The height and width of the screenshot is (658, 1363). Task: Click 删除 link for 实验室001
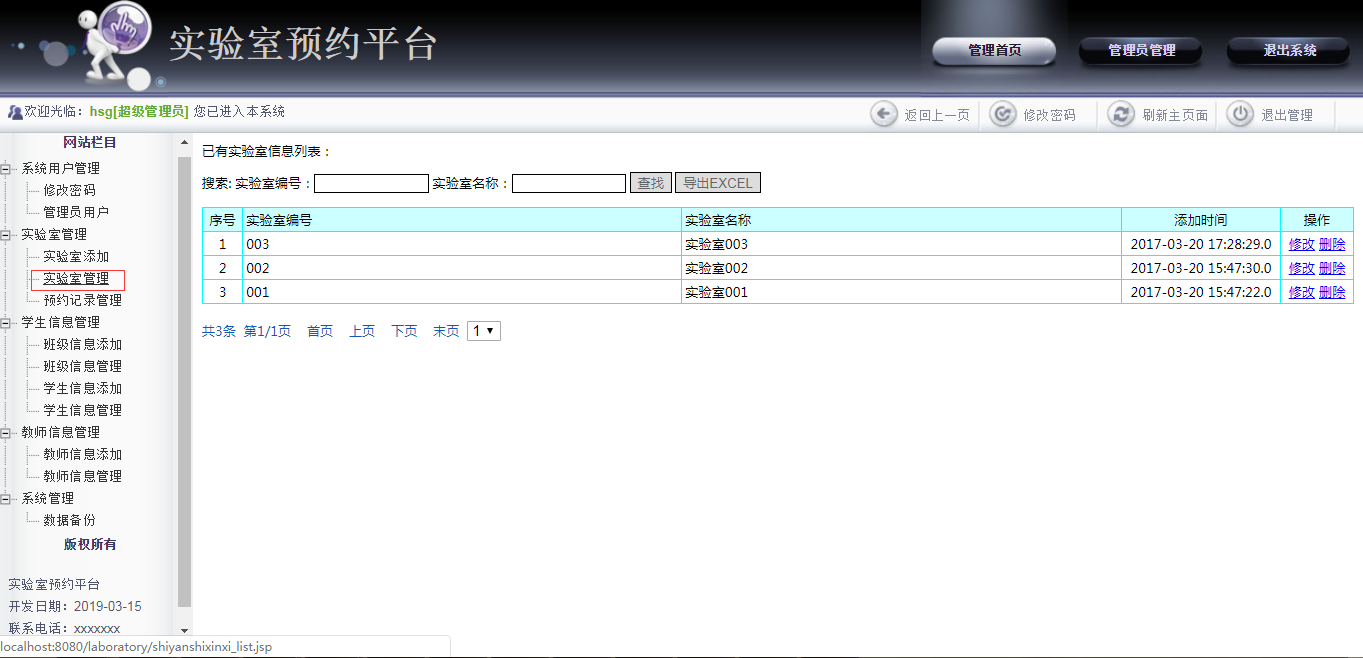[1332, 292]
